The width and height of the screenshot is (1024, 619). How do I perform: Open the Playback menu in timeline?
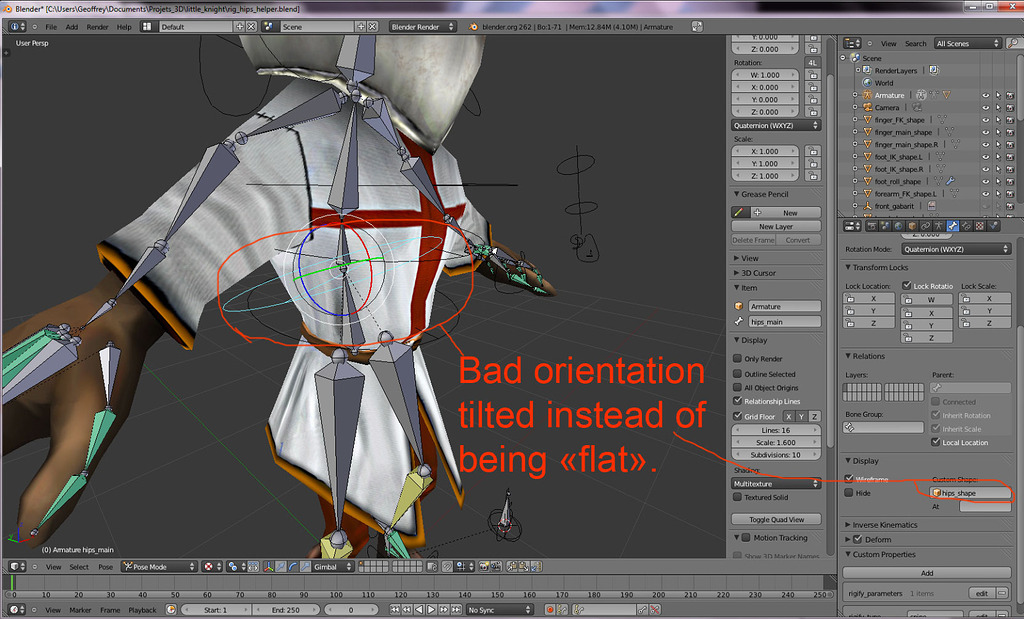tap(142, 610)
